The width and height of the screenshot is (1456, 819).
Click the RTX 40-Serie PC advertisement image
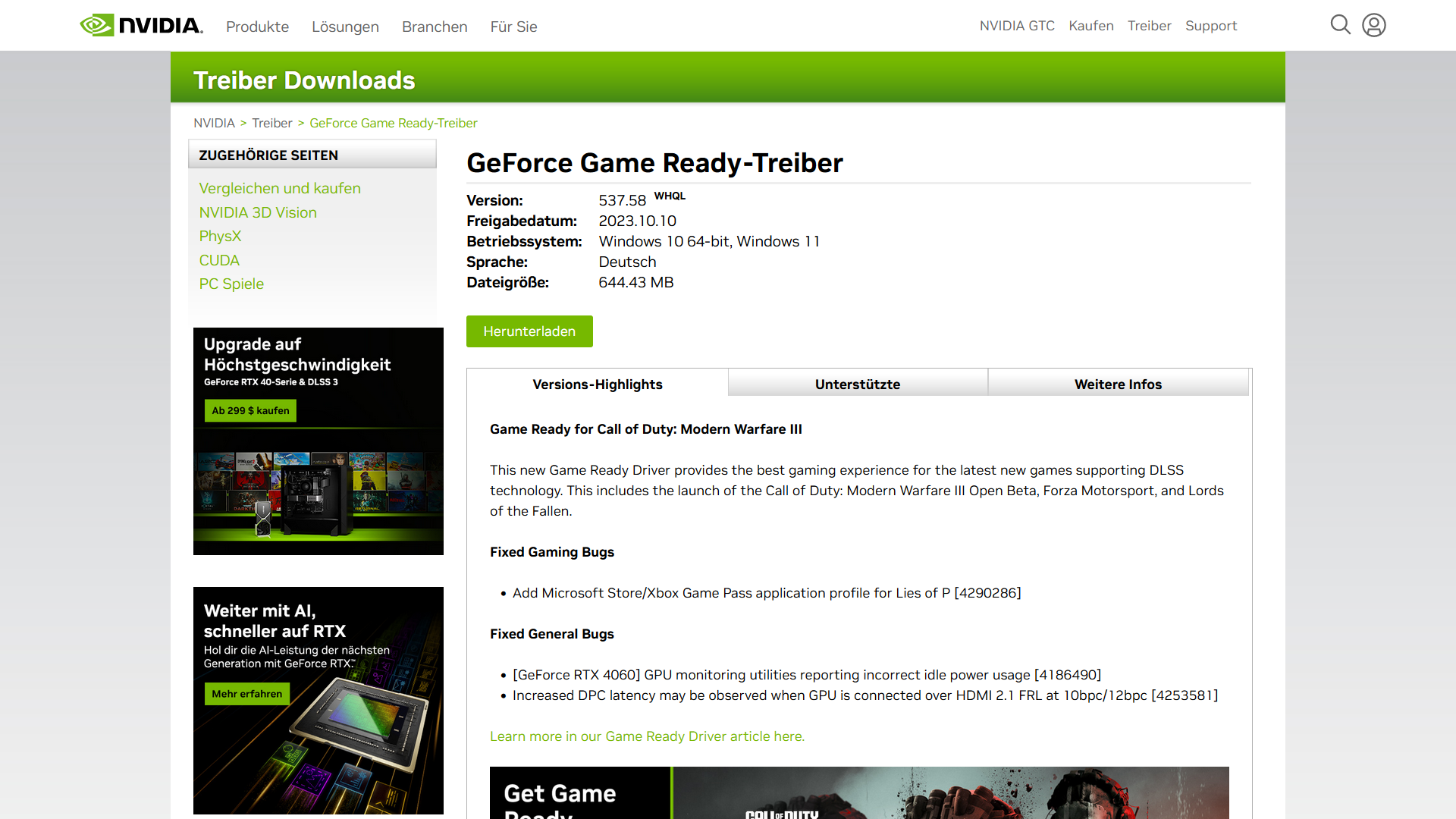318,441
